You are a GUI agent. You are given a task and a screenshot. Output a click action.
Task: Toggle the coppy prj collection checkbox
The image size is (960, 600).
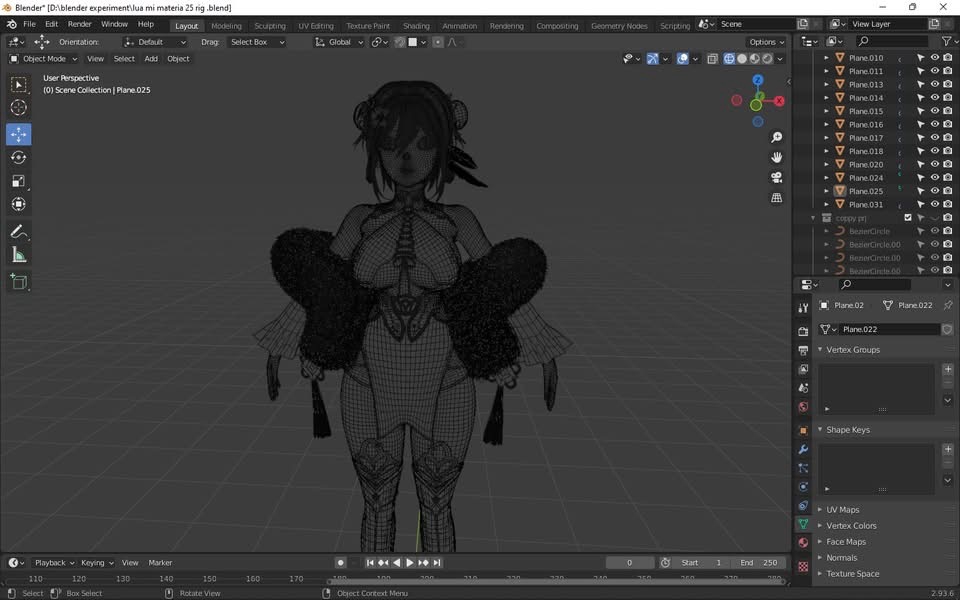(908, 218)
